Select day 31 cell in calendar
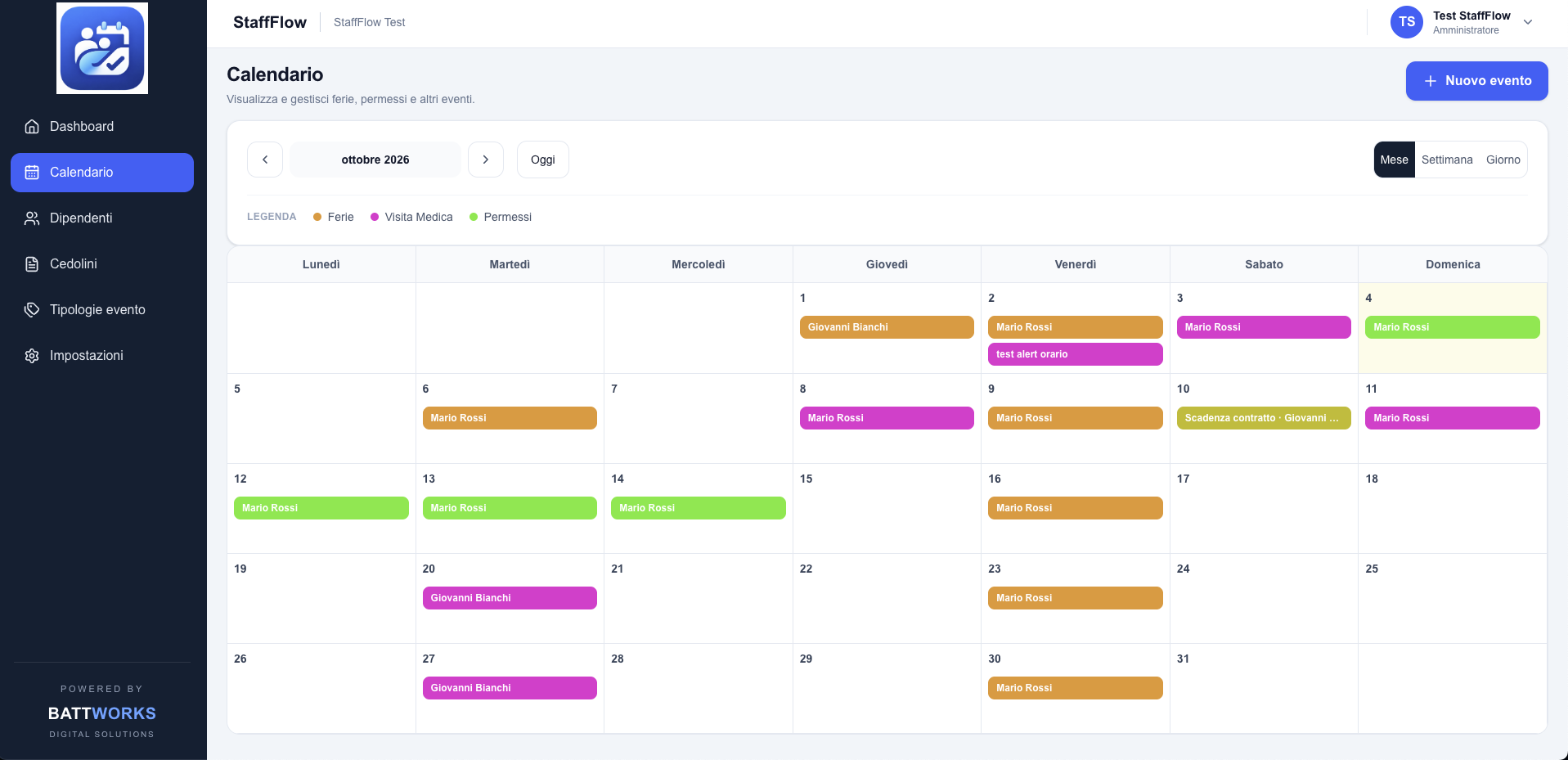The image size is (1568, 760). pyautogui.click(x=1264, y=689)
